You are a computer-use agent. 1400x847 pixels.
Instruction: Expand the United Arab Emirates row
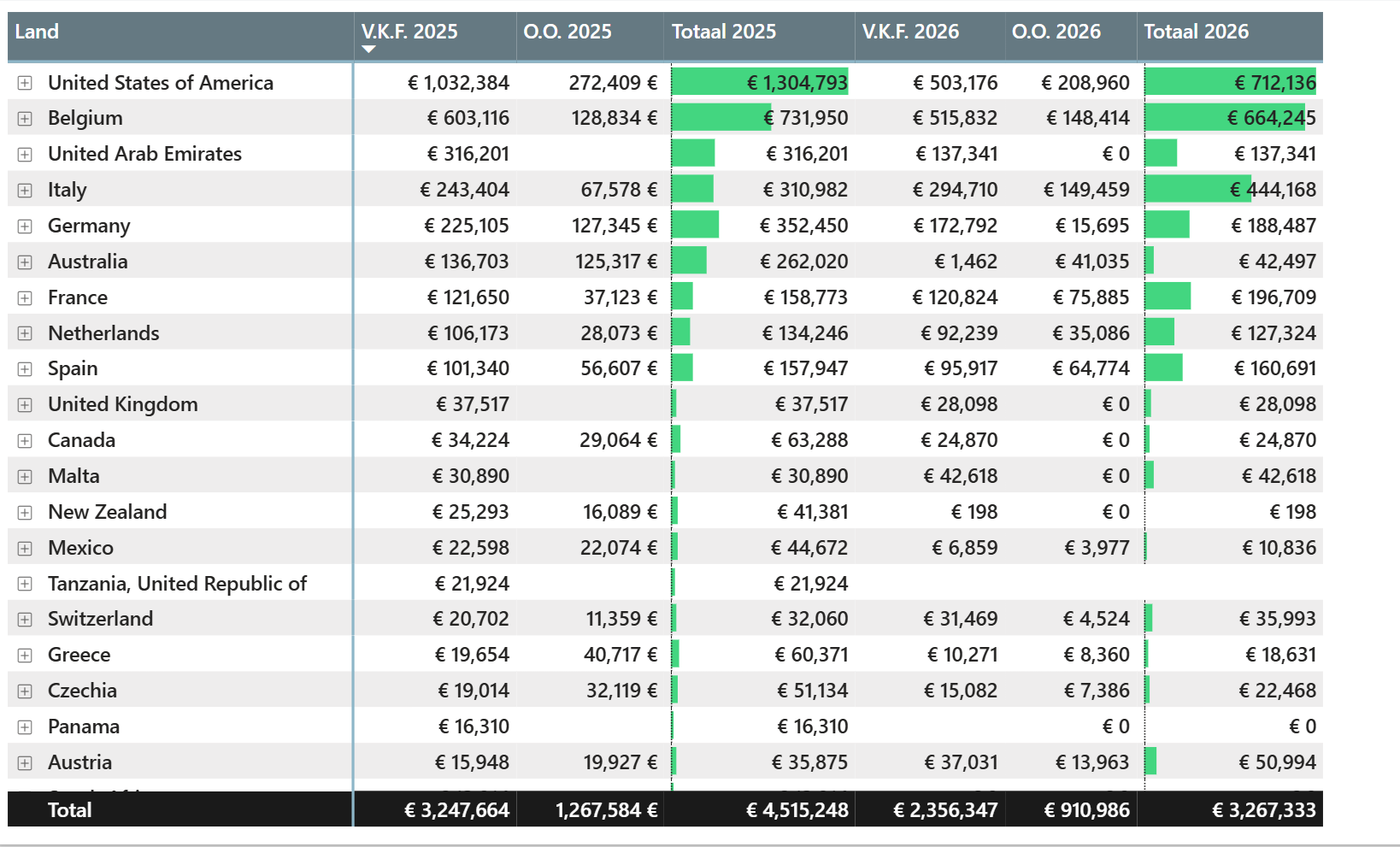(25, 155)
